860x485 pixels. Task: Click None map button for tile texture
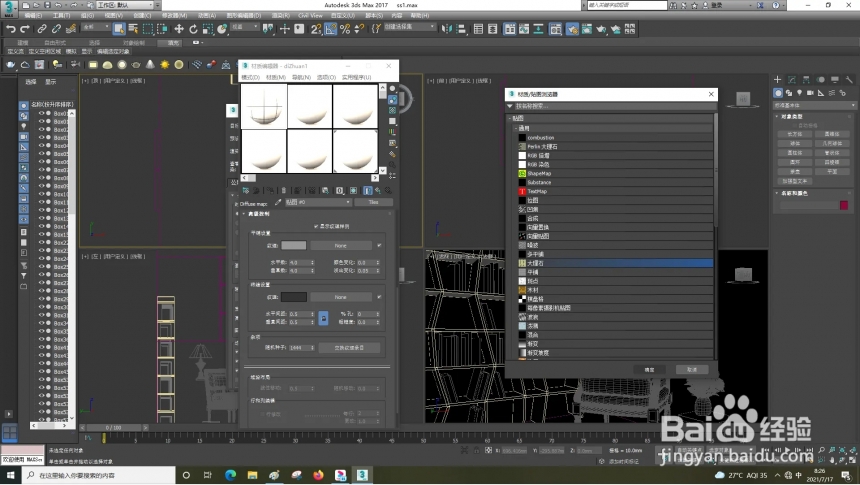point(341,246)
